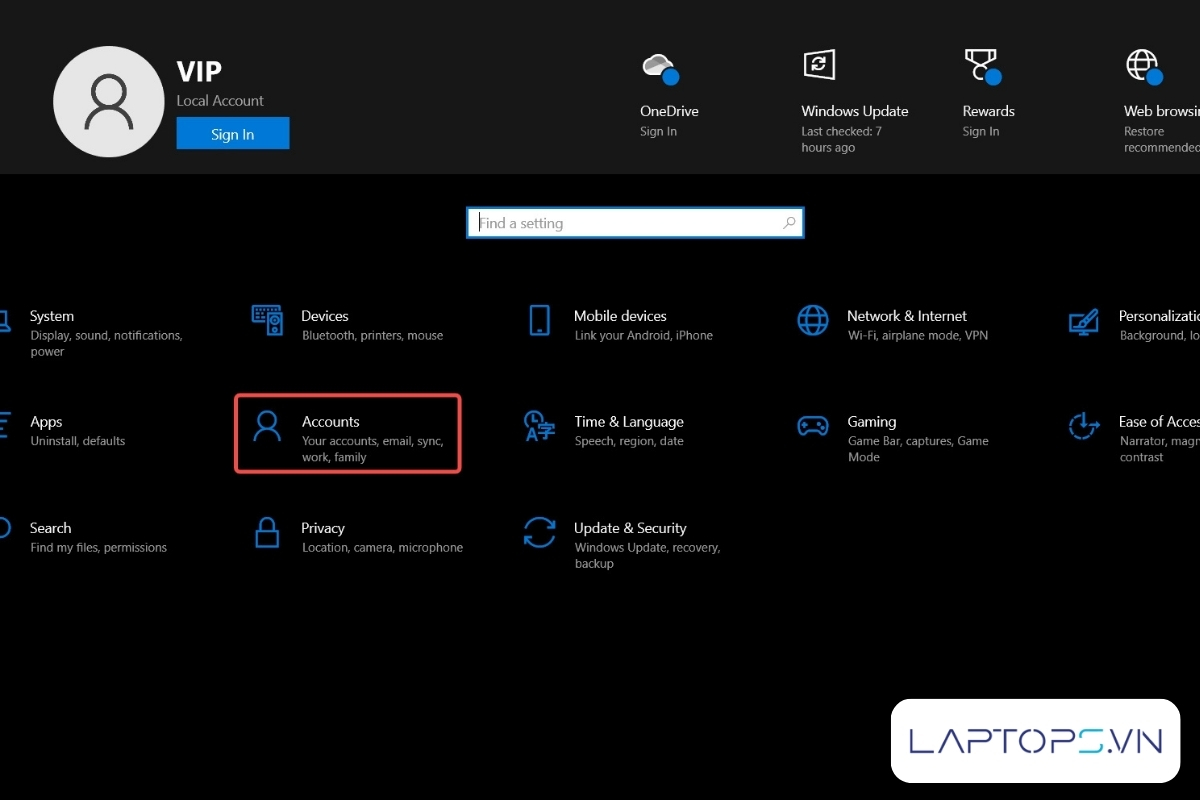Focus the Find a setting search box

[x=625, y=223]
